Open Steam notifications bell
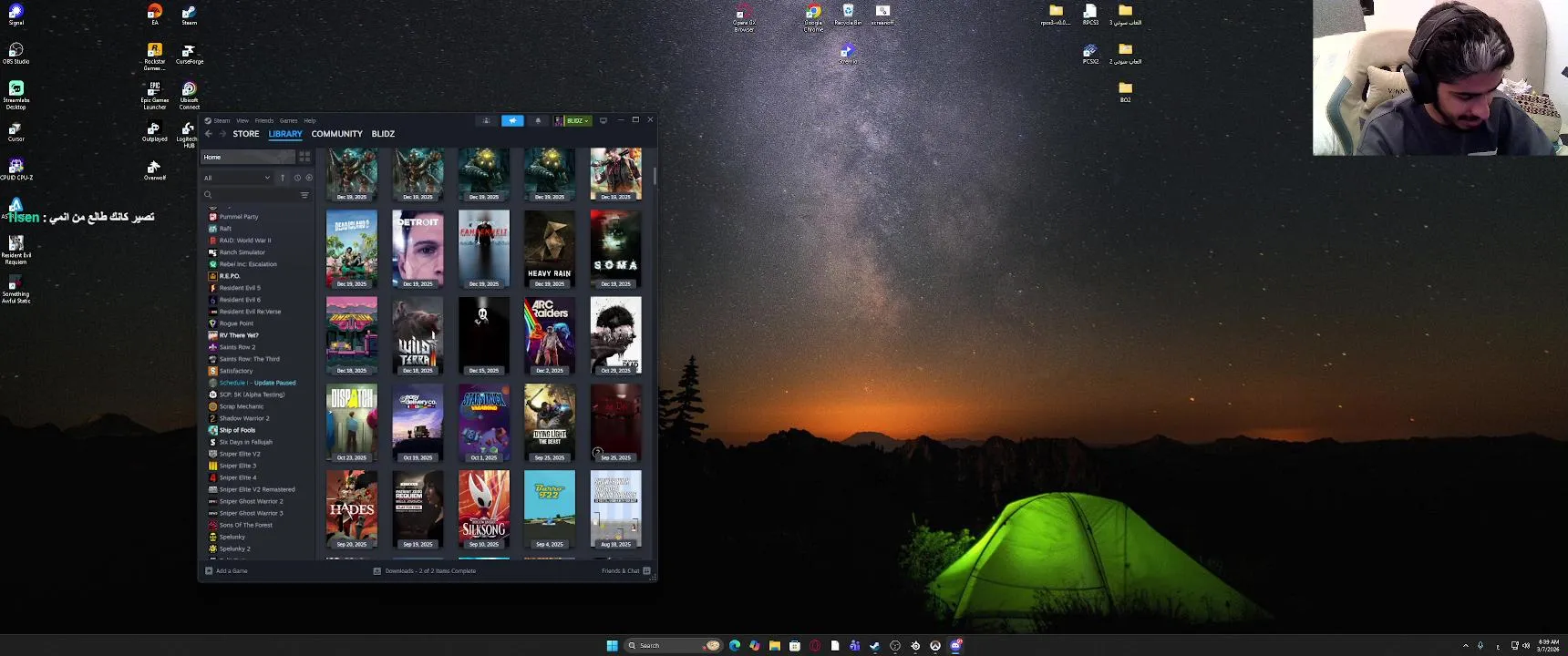The width and height of the screenshot is (1568, 656). (x=538, y=120)
